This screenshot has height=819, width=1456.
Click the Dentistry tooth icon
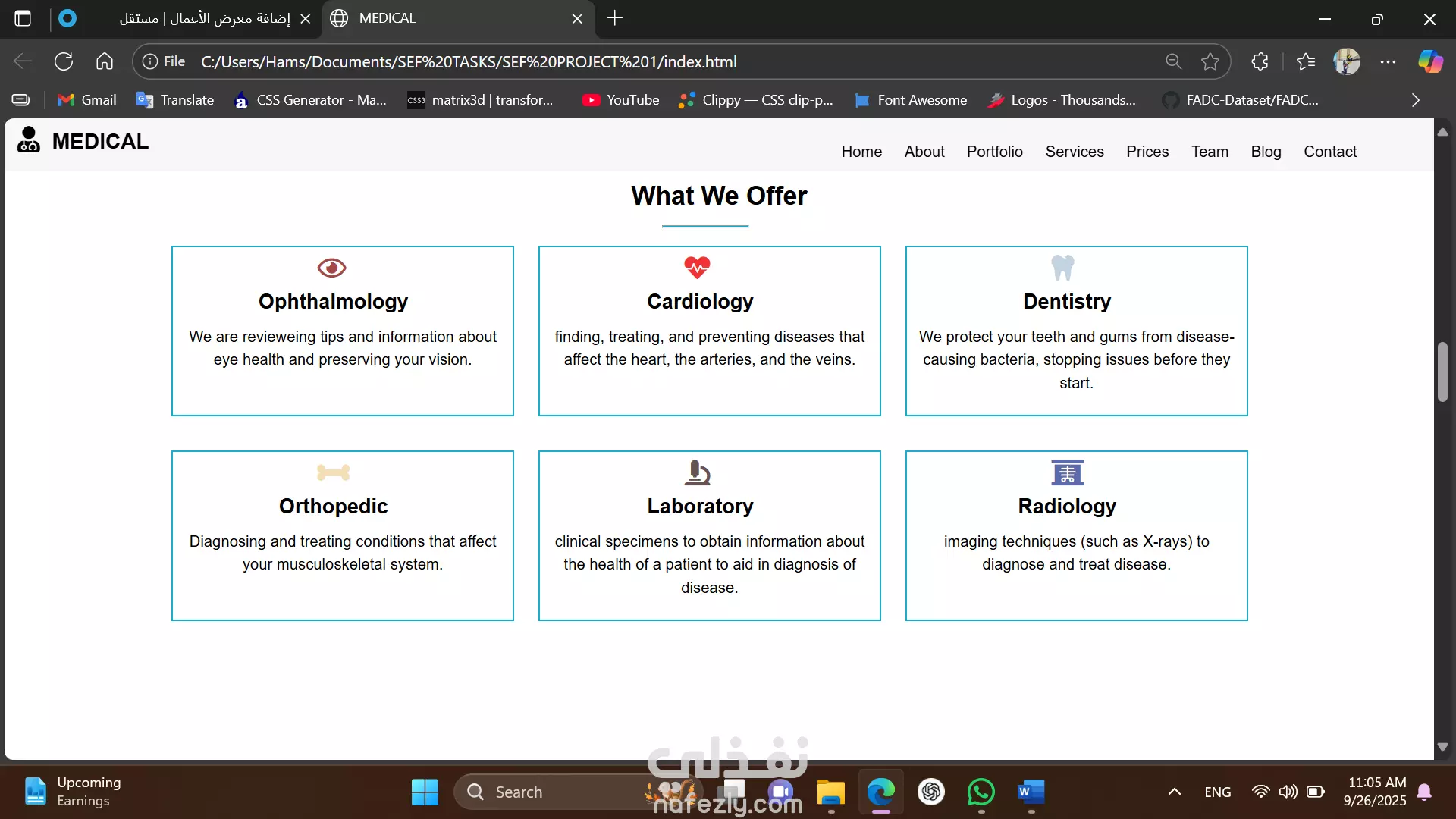tap(1063, 268)
